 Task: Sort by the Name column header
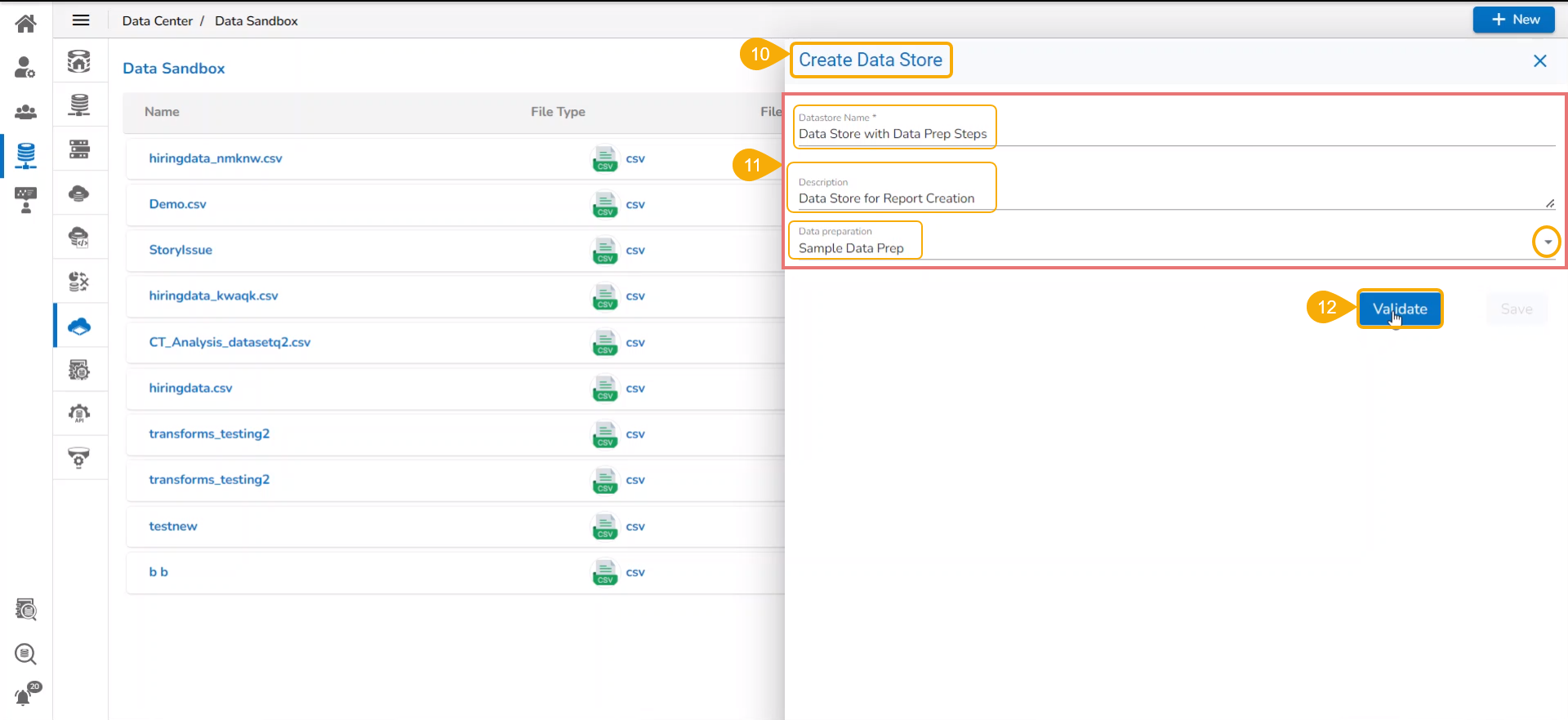tap(162, 112)
